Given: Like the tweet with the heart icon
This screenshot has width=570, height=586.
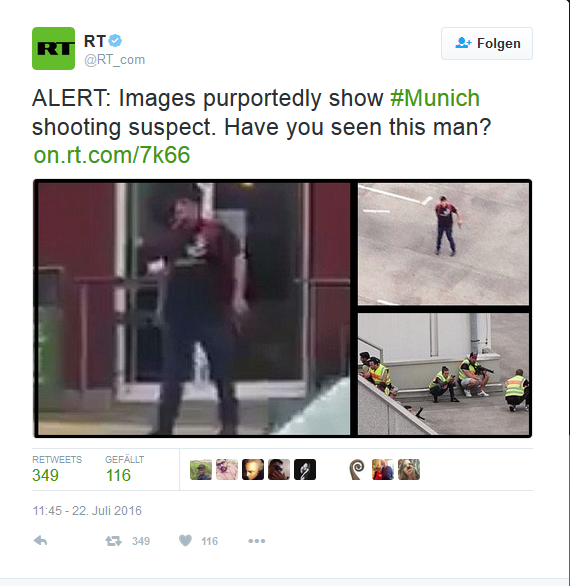Looking at the screenshot, I should 185,540.
